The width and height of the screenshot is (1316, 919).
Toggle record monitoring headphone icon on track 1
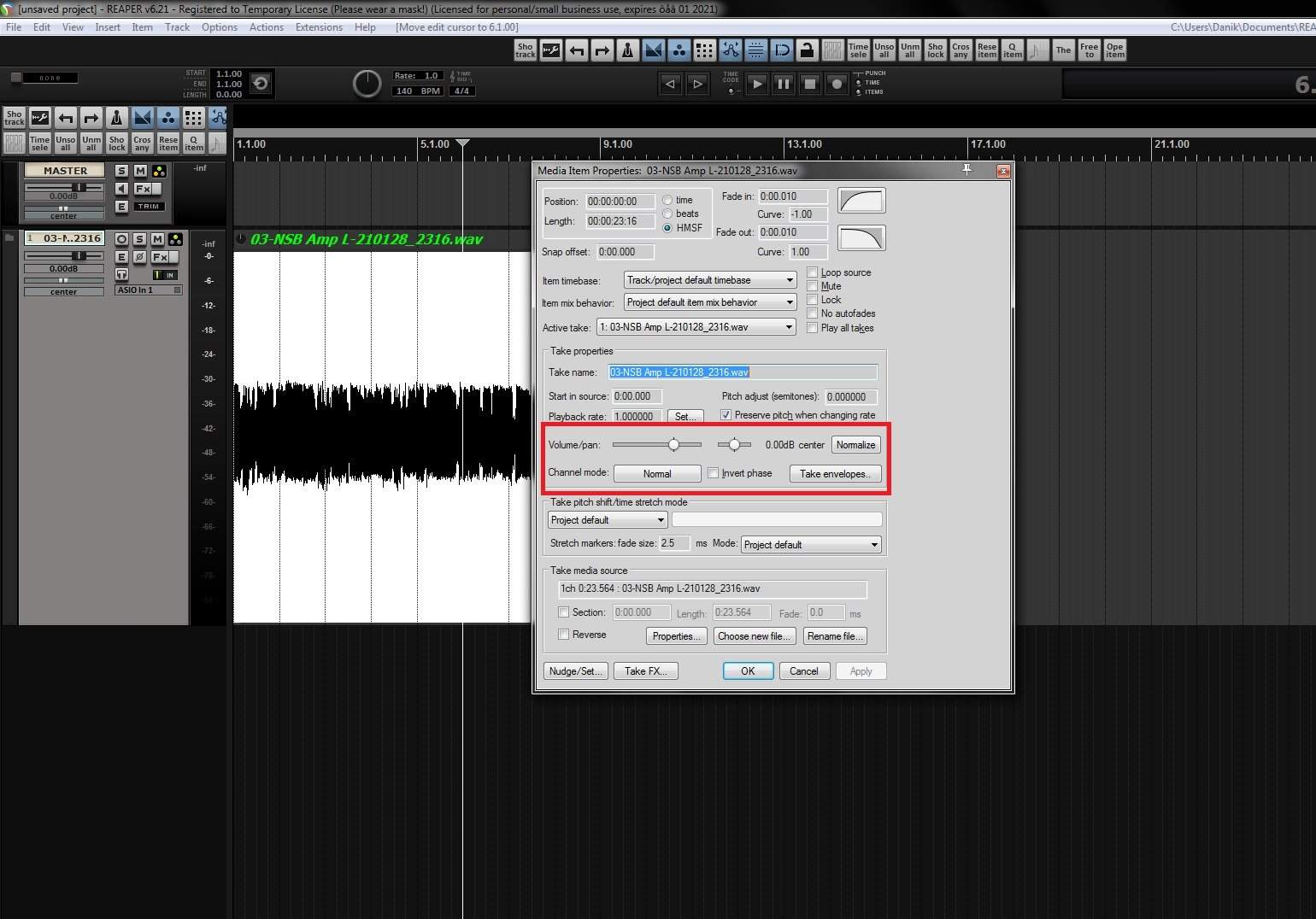(x=121, y=274)
